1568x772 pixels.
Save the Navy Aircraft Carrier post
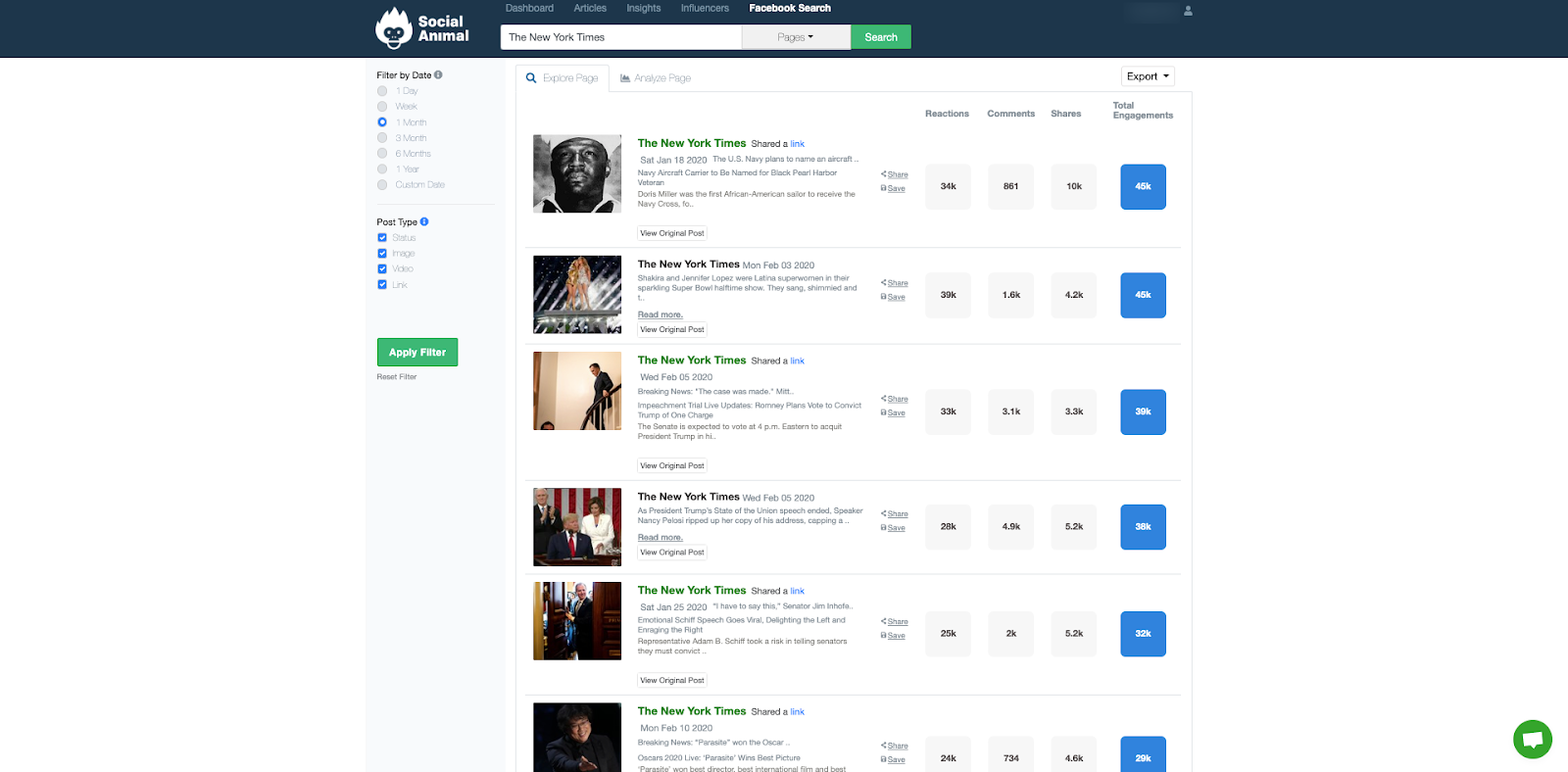click(893, 188)
